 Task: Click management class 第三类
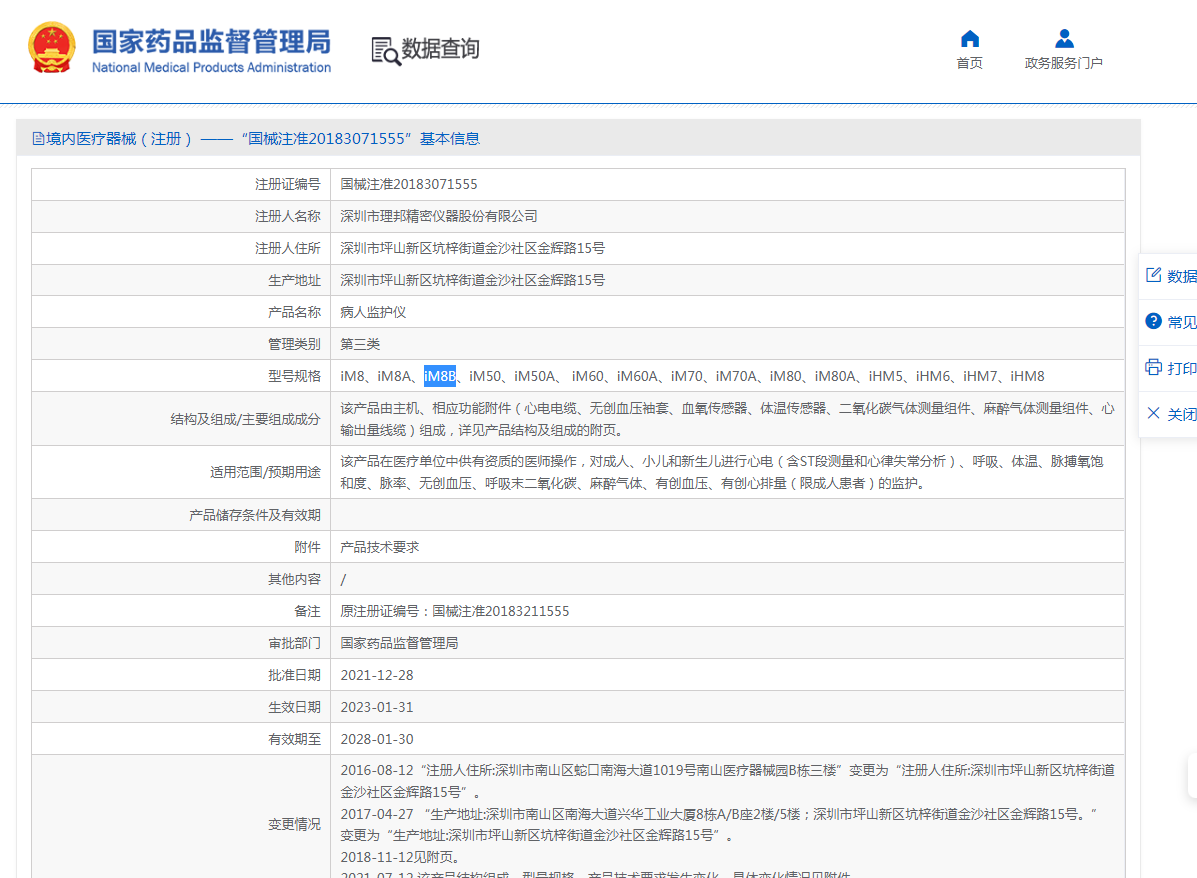[x=360, y=345]
